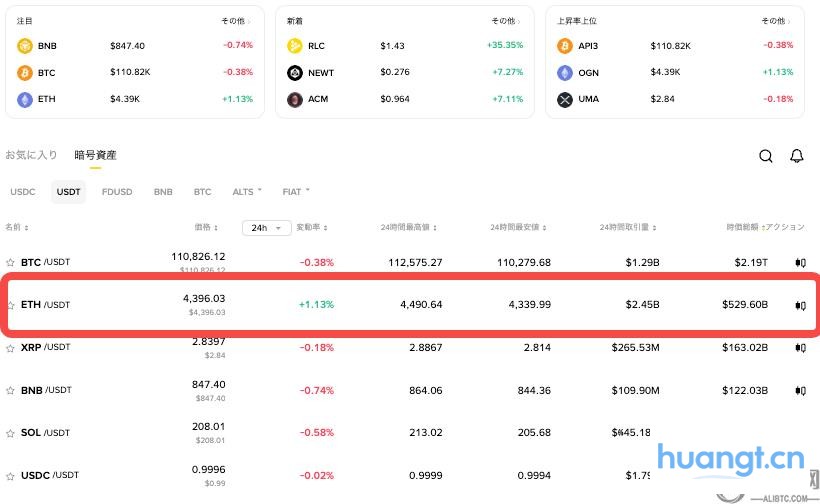Expand the FIAT quote currency dropdown
The image size is (820, 504).
pos(296,191)
